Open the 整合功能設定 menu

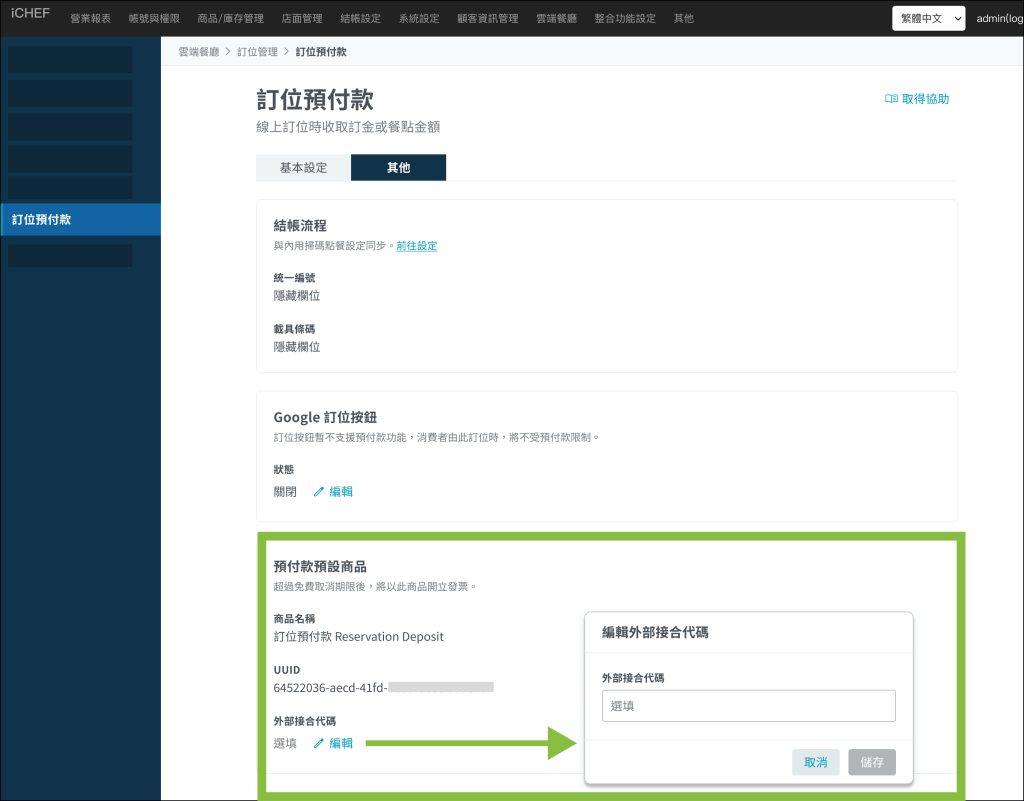click(625, 19)
